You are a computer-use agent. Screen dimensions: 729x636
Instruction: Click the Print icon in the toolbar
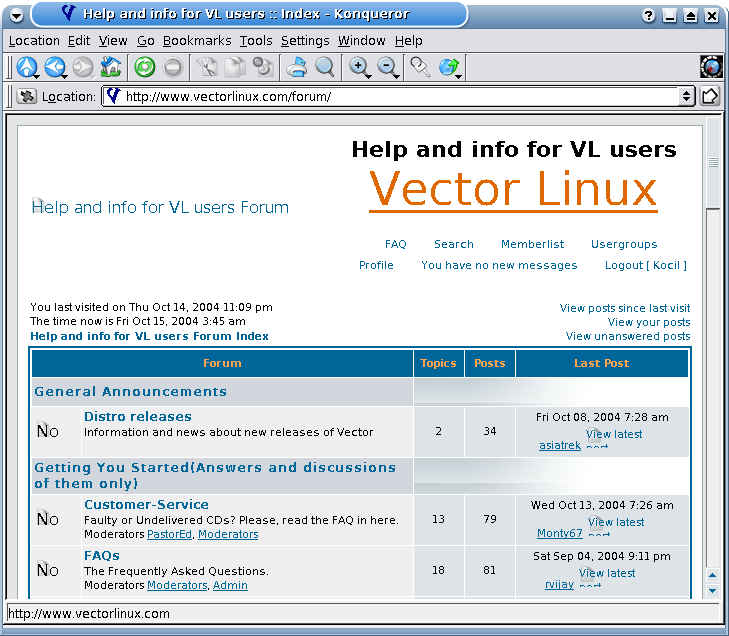point(296,67)
